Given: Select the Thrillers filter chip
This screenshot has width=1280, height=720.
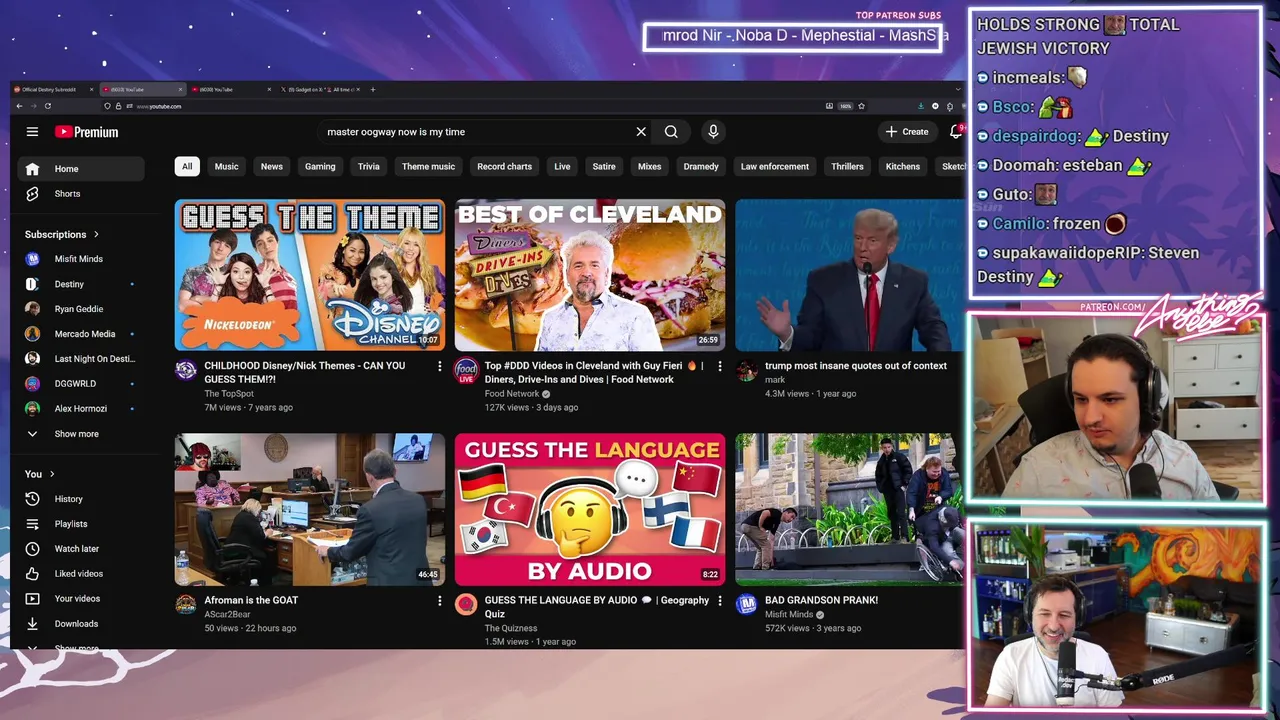Looking at the screenshot, I should tap(847, 167).
